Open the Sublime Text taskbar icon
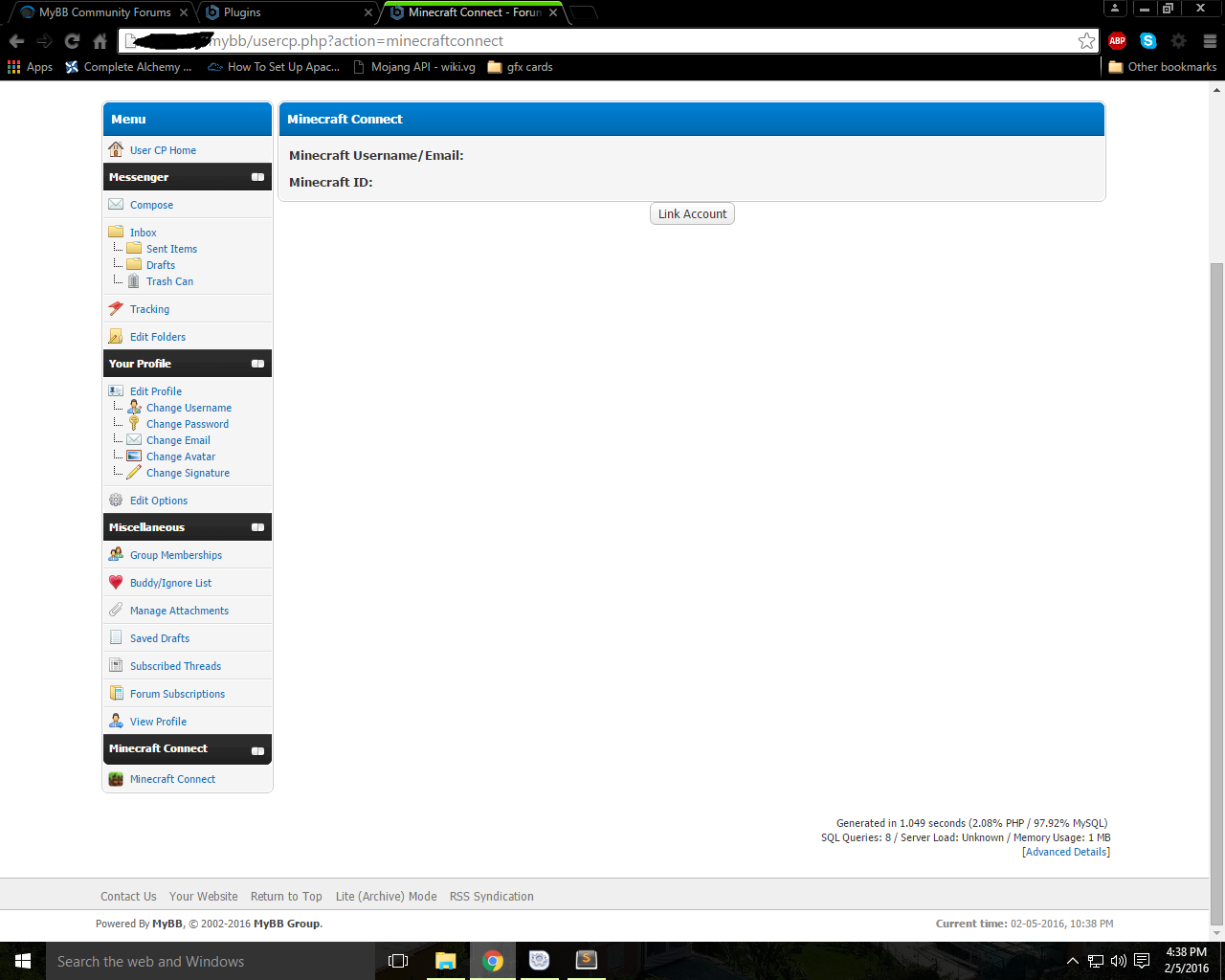This screenshot has height=980, width=1225. [587, 961]
